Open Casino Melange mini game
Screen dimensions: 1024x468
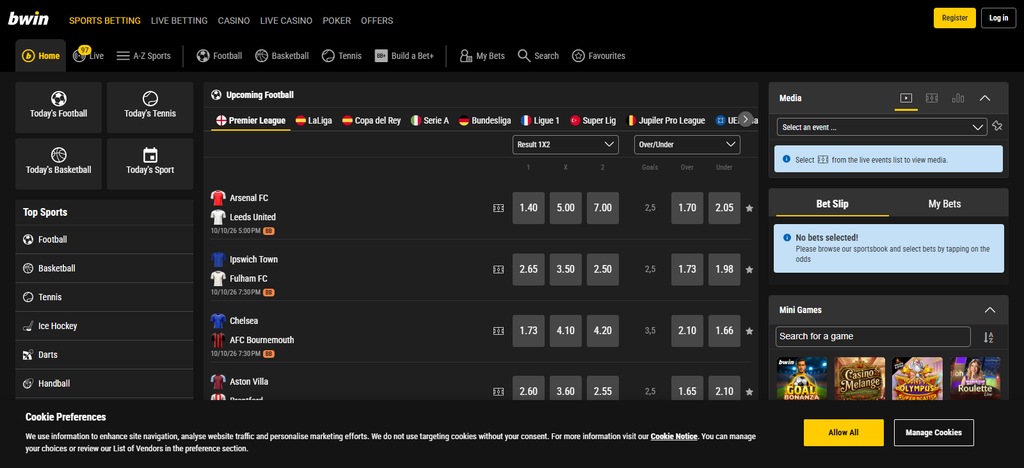coord(859,379)
